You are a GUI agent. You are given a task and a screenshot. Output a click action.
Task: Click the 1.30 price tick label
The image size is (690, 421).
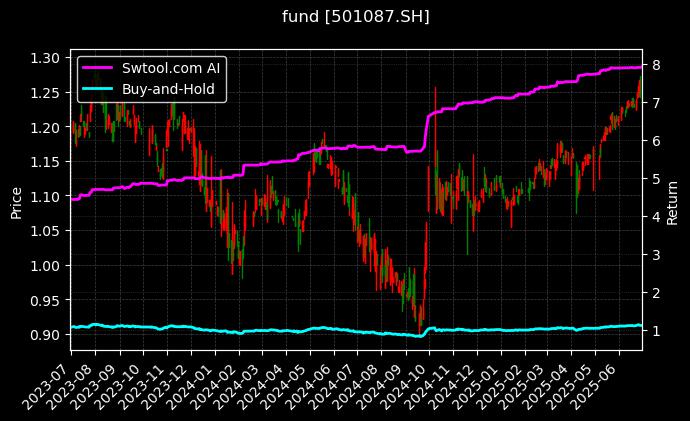[x=46, y=59]
